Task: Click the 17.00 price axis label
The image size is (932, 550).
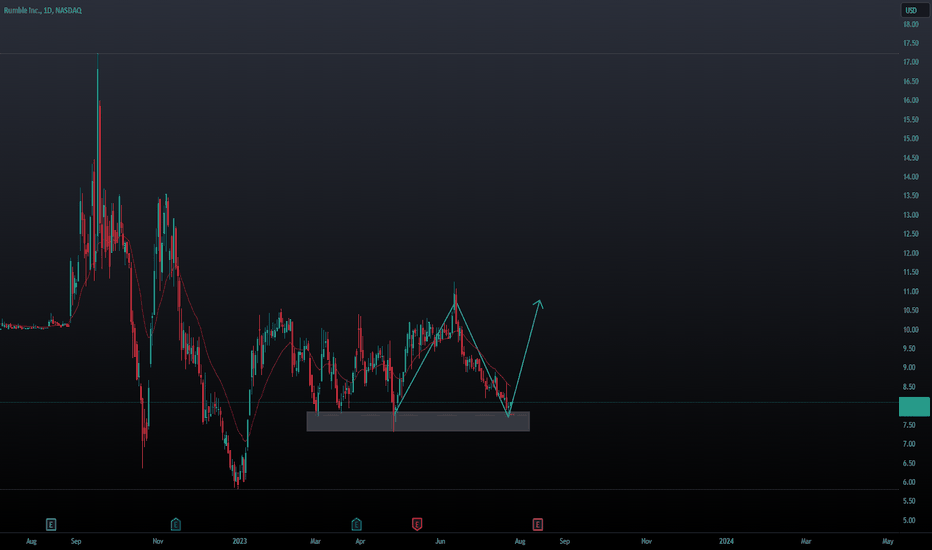Action: 911,62
